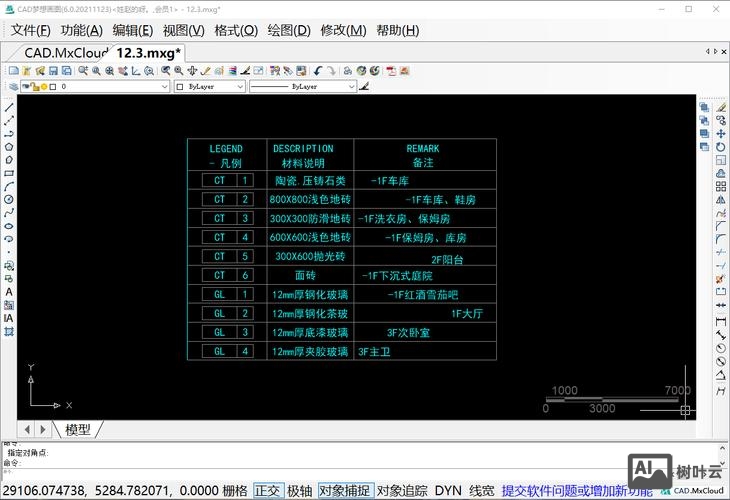Click the Save file icon
The height and width of the screenshot is (500, 730).
pyautogui.click(x=53, y=71)
